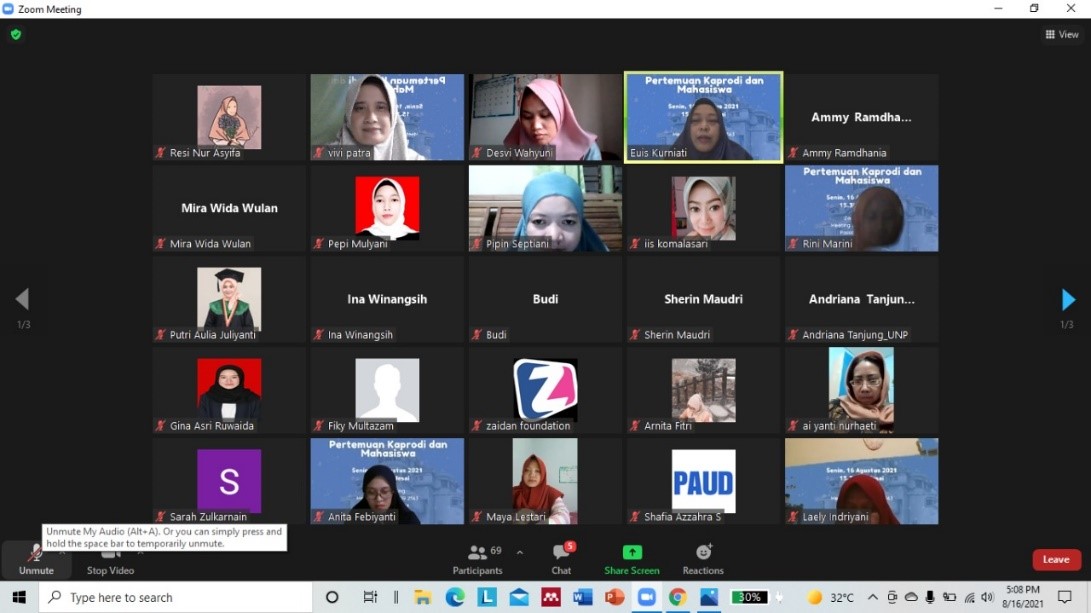Select Fiky Multazam's placeholder avatar tile
This screenshot has height=613, width=1091.
click(x=387, y=390)
